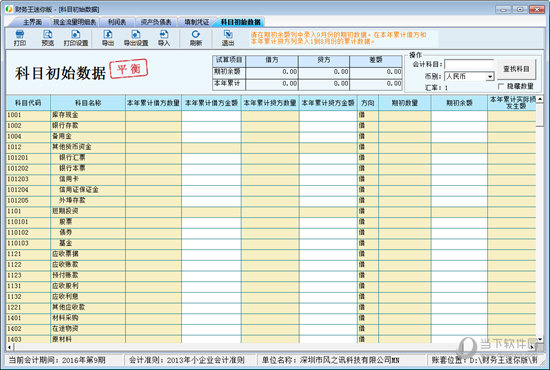Select the 应收账款 row name
The height and width of the screenshot is (370, 550).
65,265
